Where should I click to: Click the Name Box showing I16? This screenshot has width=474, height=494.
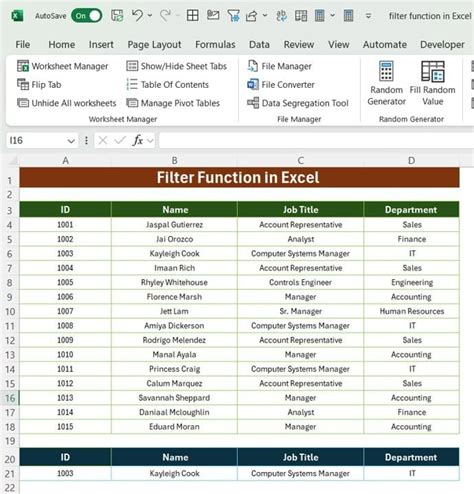click(37, 141)
